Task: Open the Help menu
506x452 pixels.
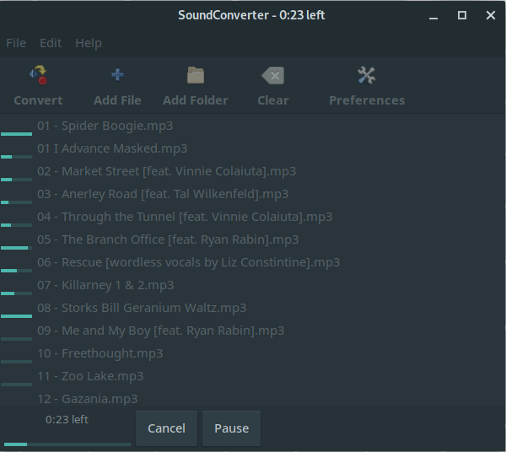Action: tap(88, 43)
